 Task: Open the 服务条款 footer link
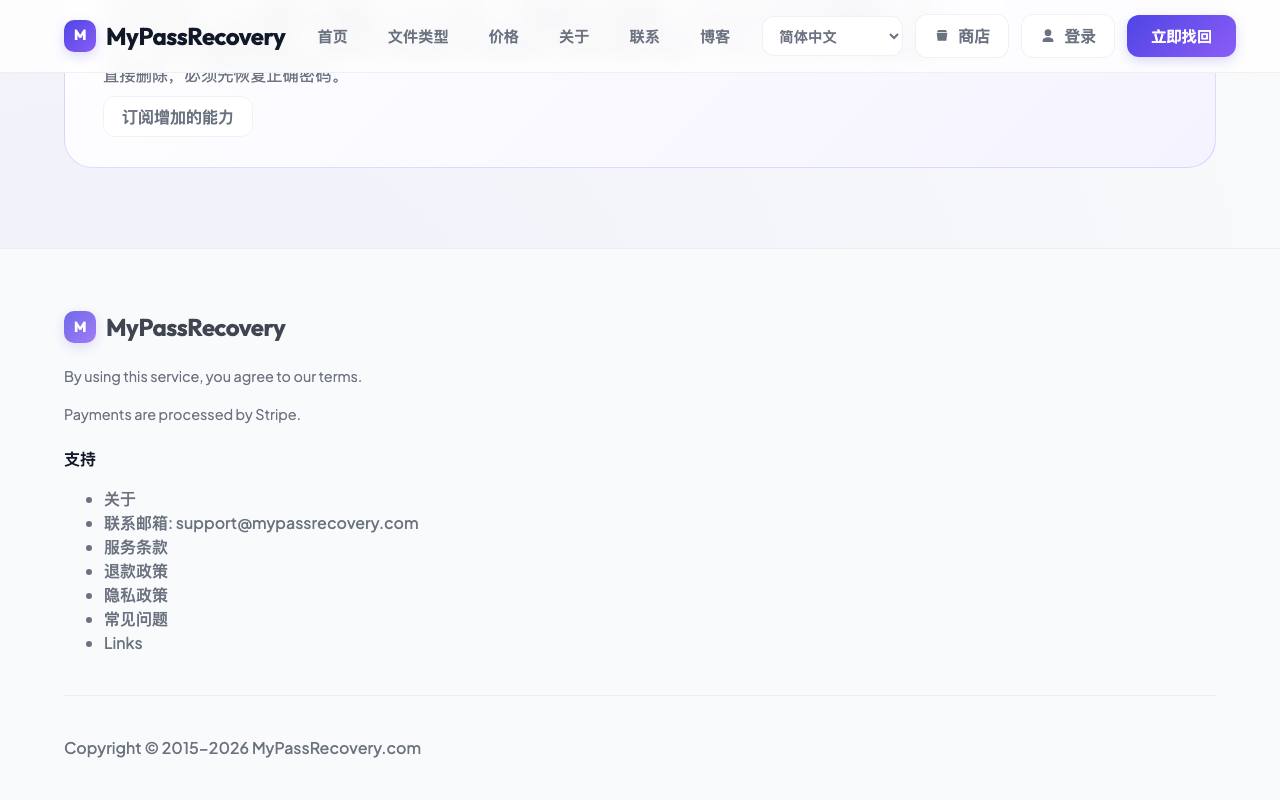pos(136,547)
